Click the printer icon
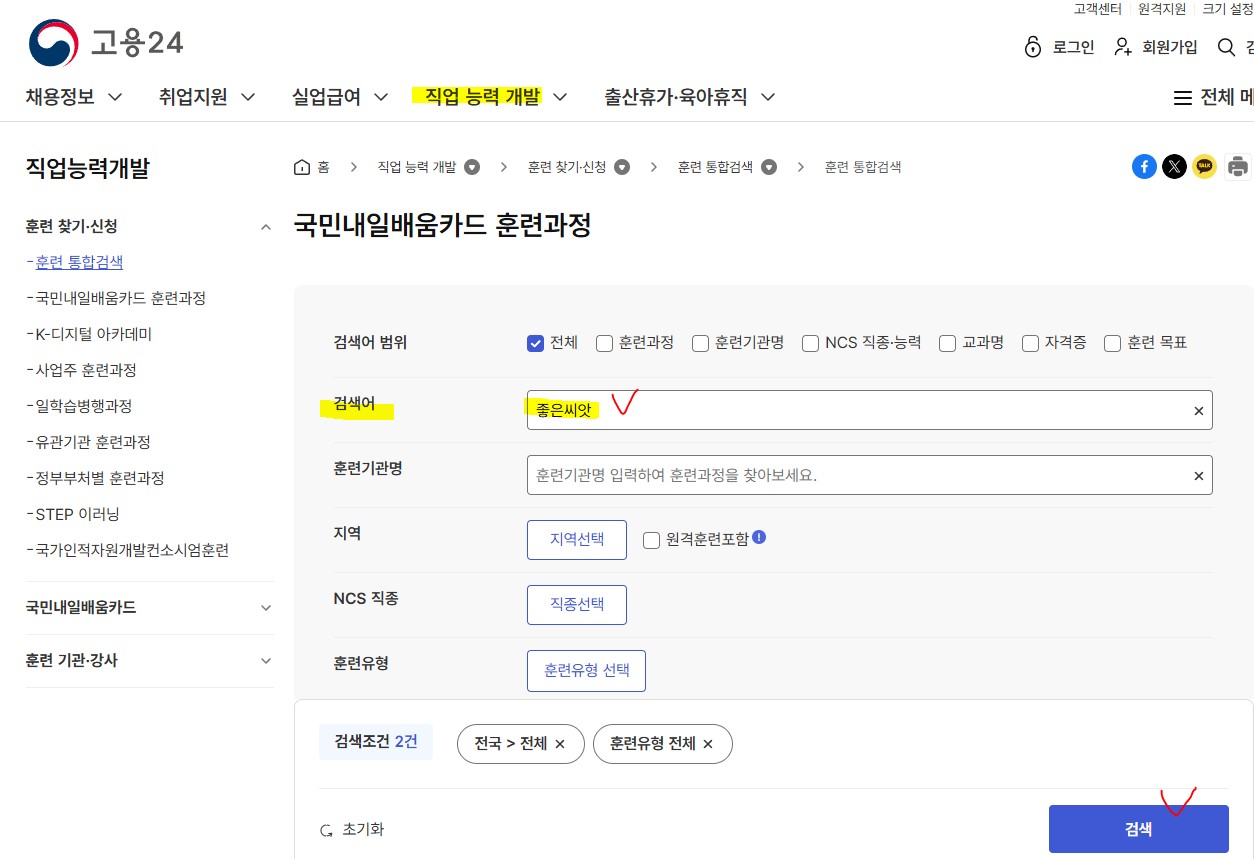 1238,167
